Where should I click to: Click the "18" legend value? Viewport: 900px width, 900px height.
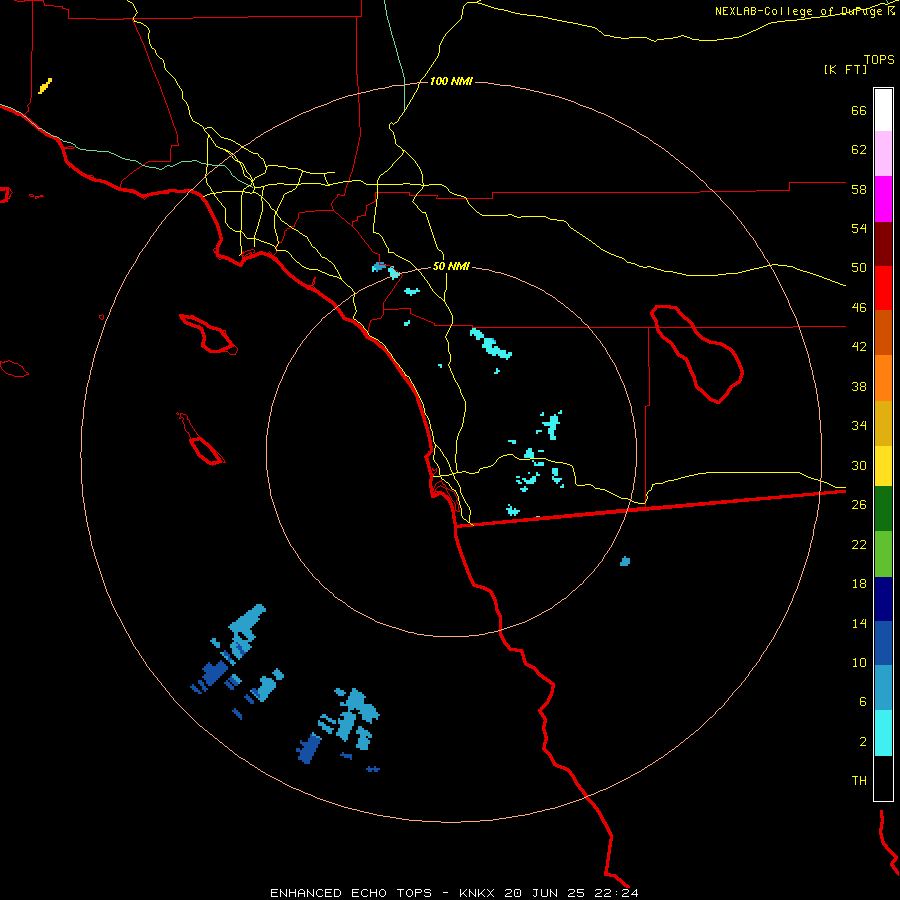point(859,584)
